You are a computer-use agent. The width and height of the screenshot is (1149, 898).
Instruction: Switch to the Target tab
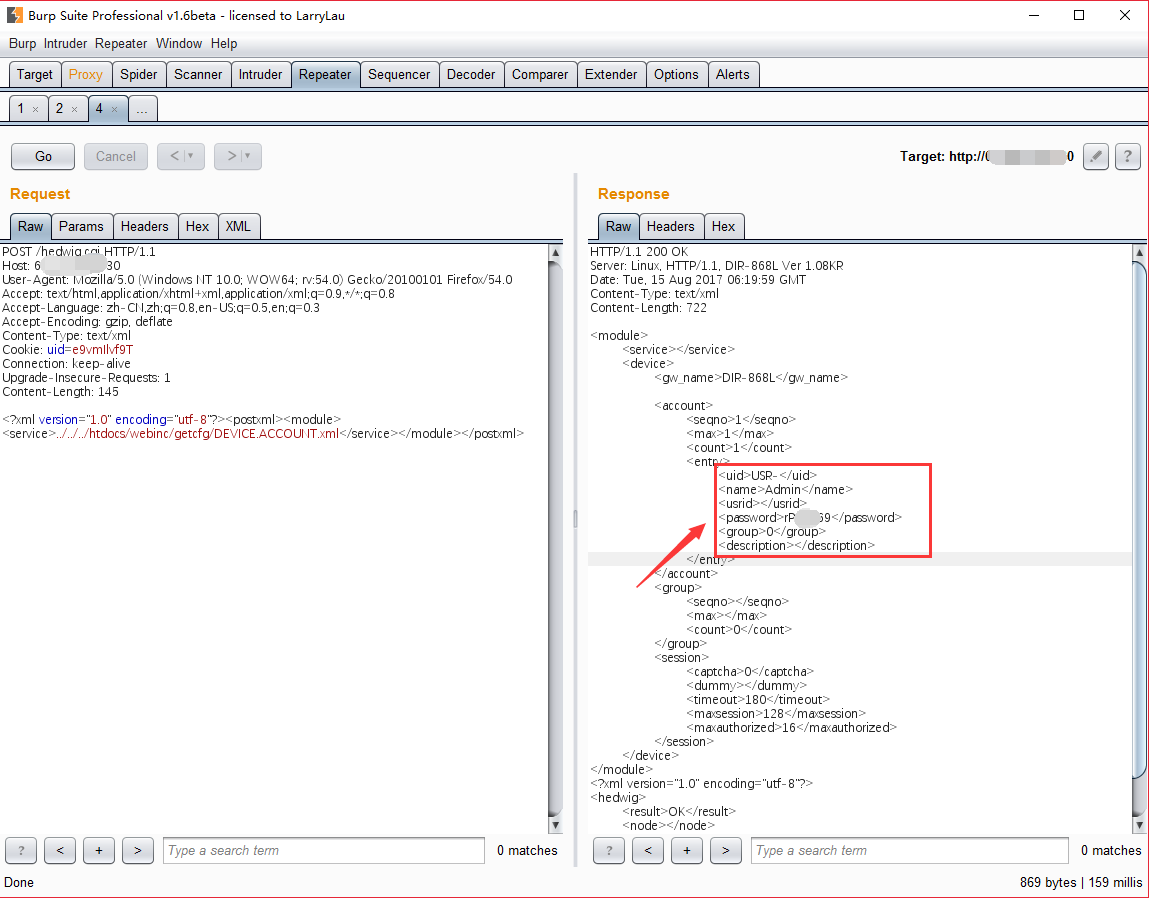pyautogui.click(x=34, y=75)
